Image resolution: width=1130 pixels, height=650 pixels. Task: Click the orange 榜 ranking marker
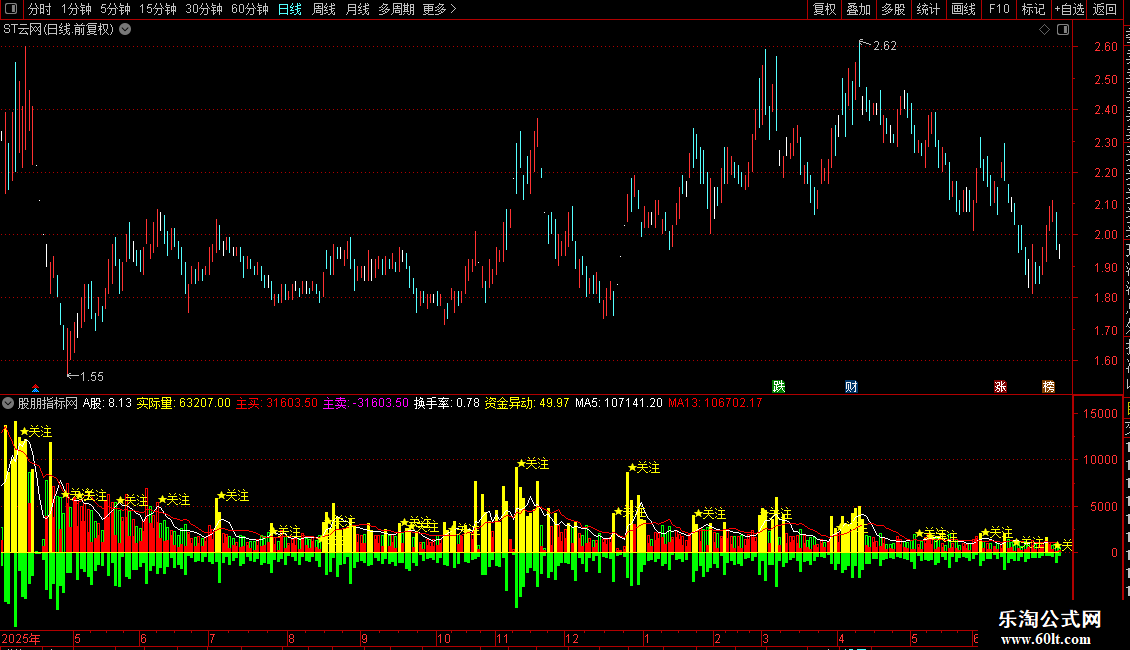1049,386
